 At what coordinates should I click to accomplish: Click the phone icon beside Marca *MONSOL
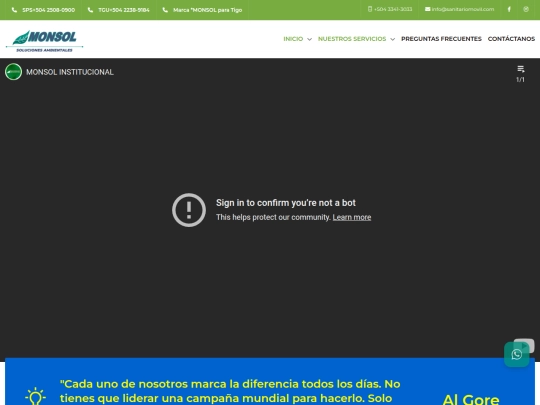click(x=165, y=10)
